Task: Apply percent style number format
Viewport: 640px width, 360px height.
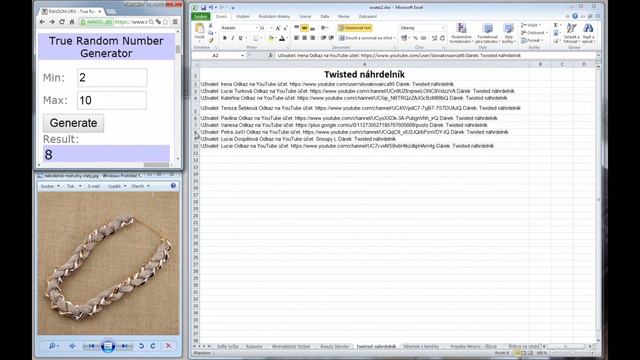Action: coord(415,38)
